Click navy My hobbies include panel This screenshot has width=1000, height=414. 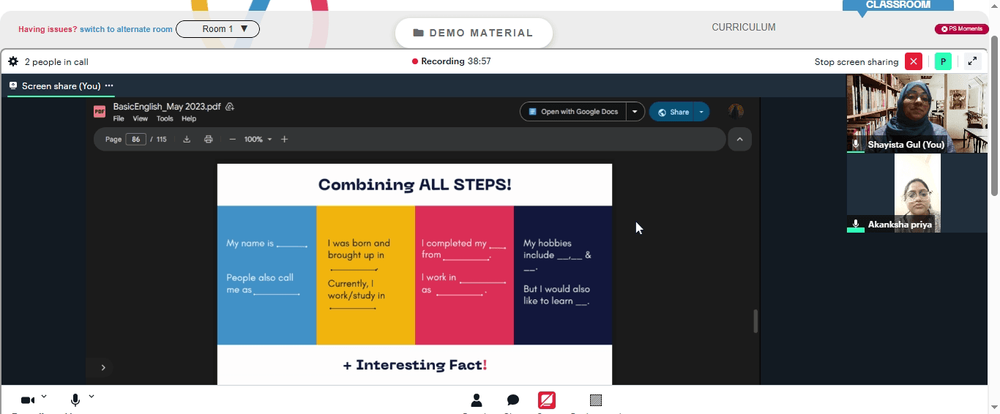pyautogui.click(x=563, y=275)
